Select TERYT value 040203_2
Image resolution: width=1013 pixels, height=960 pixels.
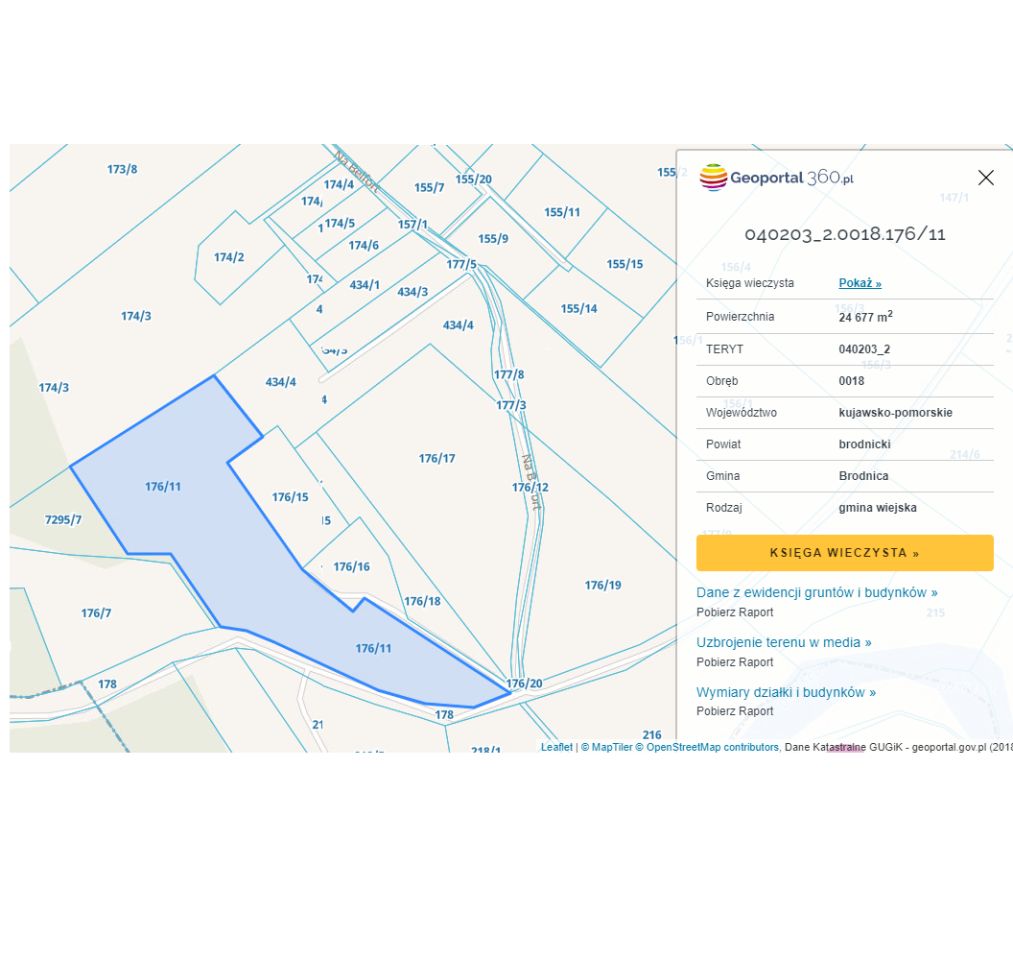864,349
